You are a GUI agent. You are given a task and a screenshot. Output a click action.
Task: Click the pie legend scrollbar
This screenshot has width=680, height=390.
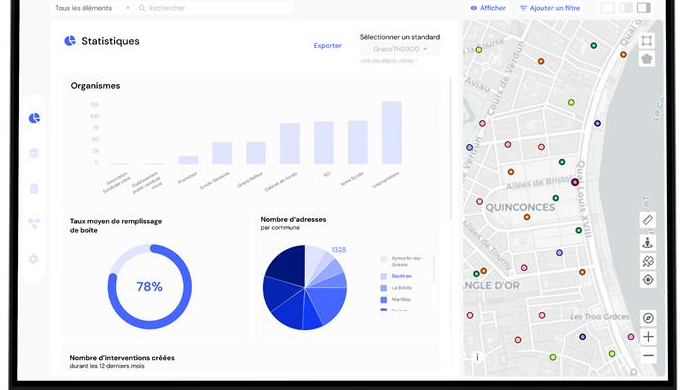[433, 269]
